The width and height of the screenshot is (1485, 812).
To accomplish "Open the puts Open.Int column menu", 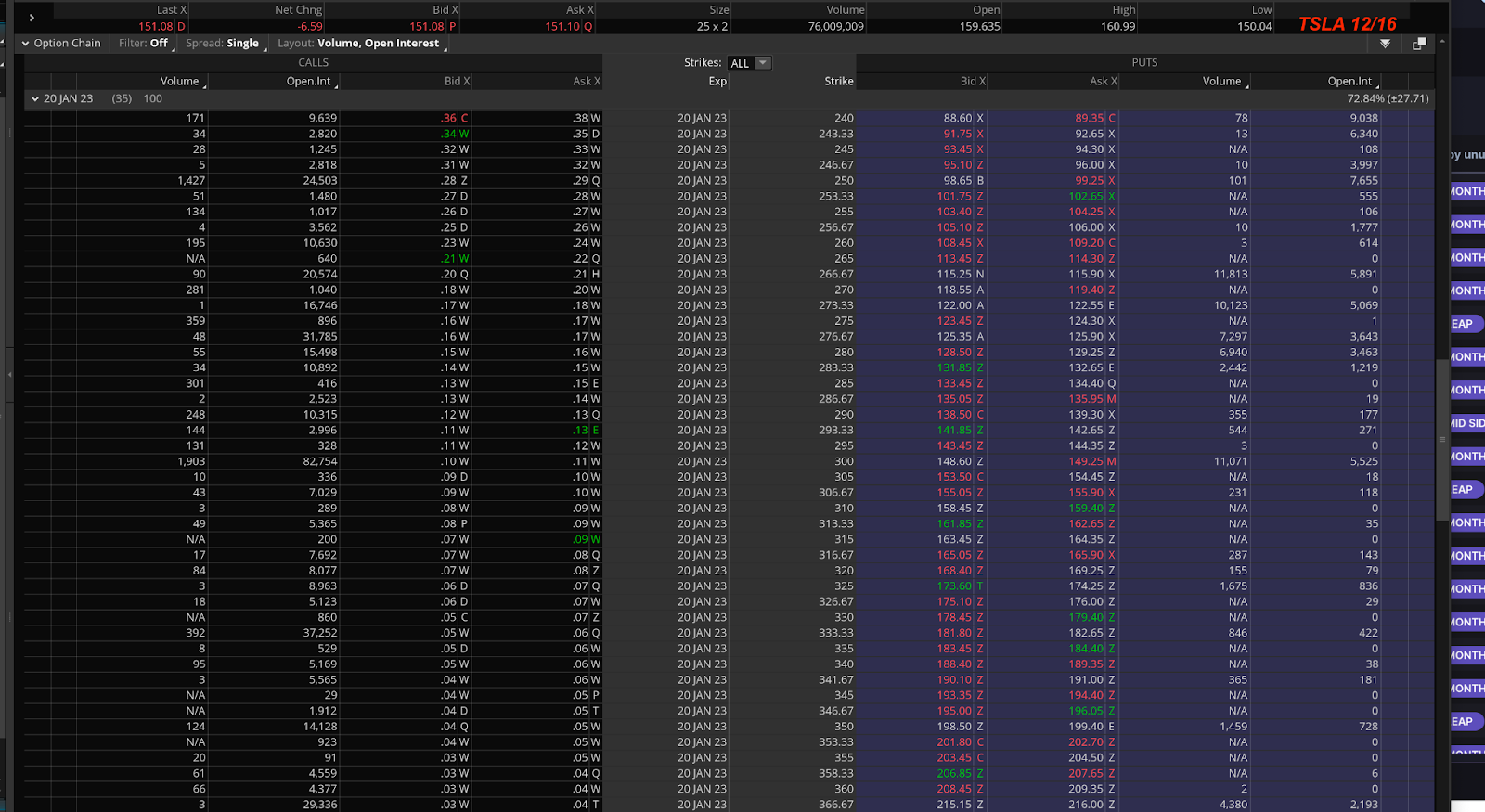I will tap(1378, 85).
